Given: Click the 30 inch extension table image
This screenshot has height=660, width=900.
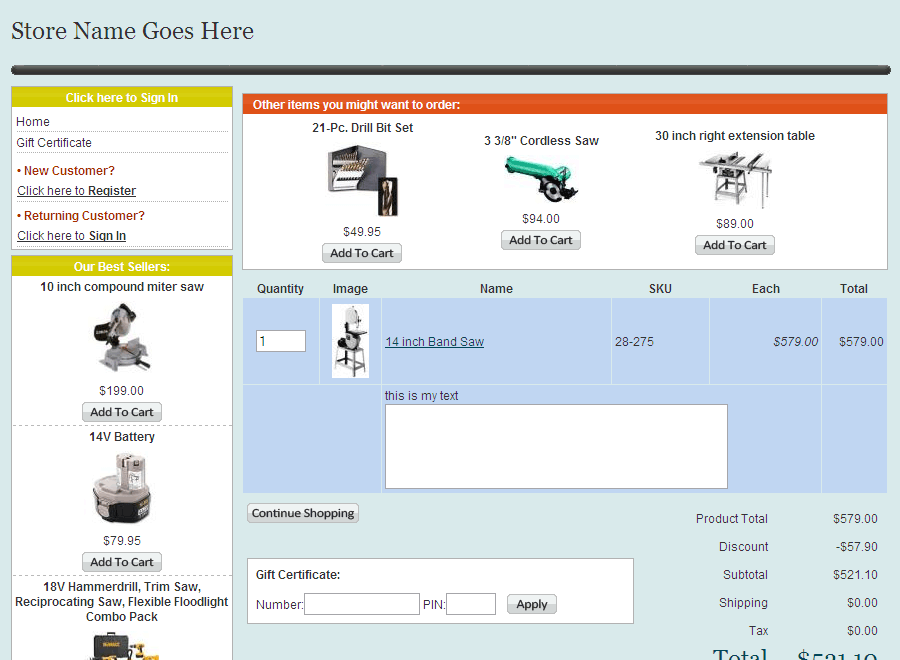Looking at the screenshot, I should pyautogui.click(x=735, y=180).
